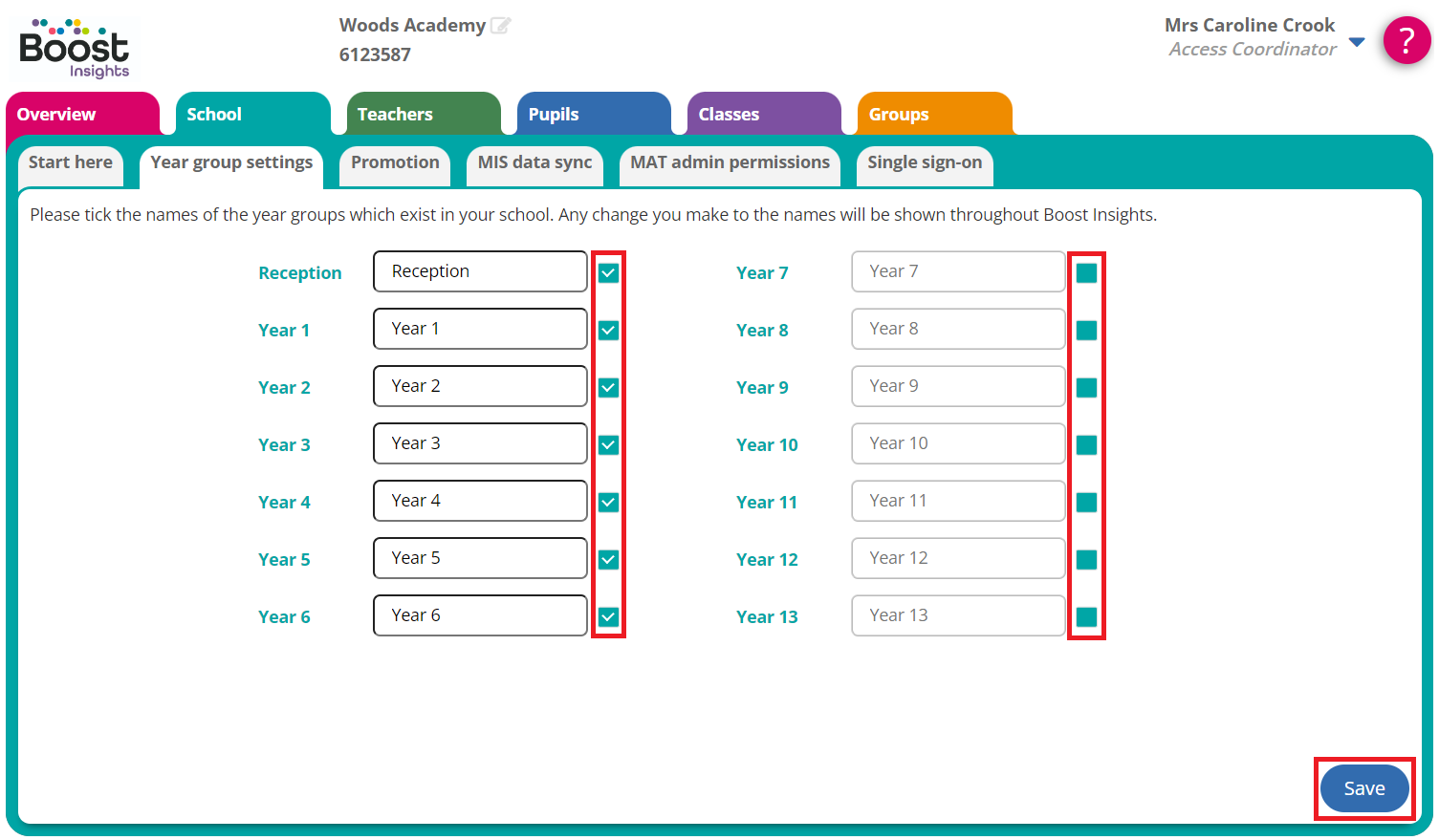Open the Single sign-on subtab
This screenshot has height=840, width=1439.
pyautogui.click(x=924, y=163)
